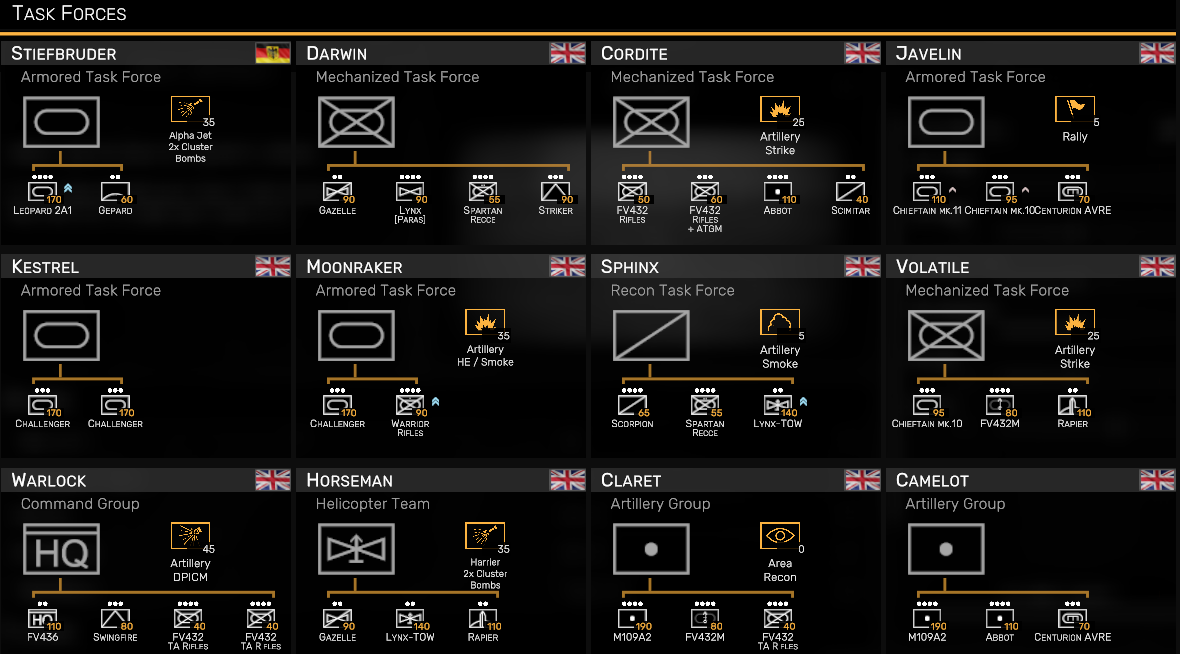Click the Sphinx recon task force symbol
The width and height of the screenshot is (1180, 654).
(x=651, y=336)
